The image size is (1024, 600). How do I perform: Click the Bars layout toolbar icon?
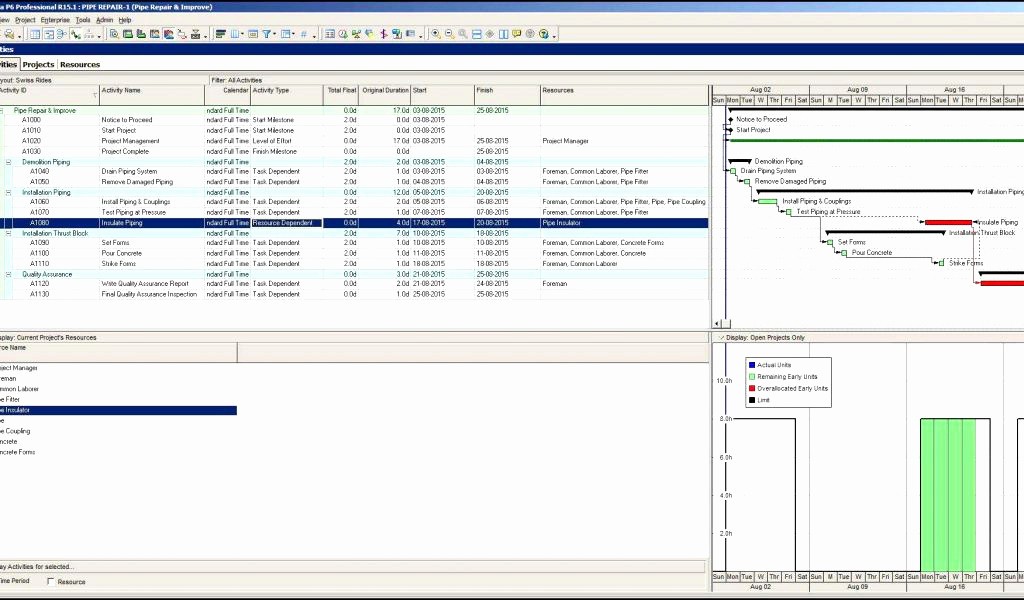220,34
